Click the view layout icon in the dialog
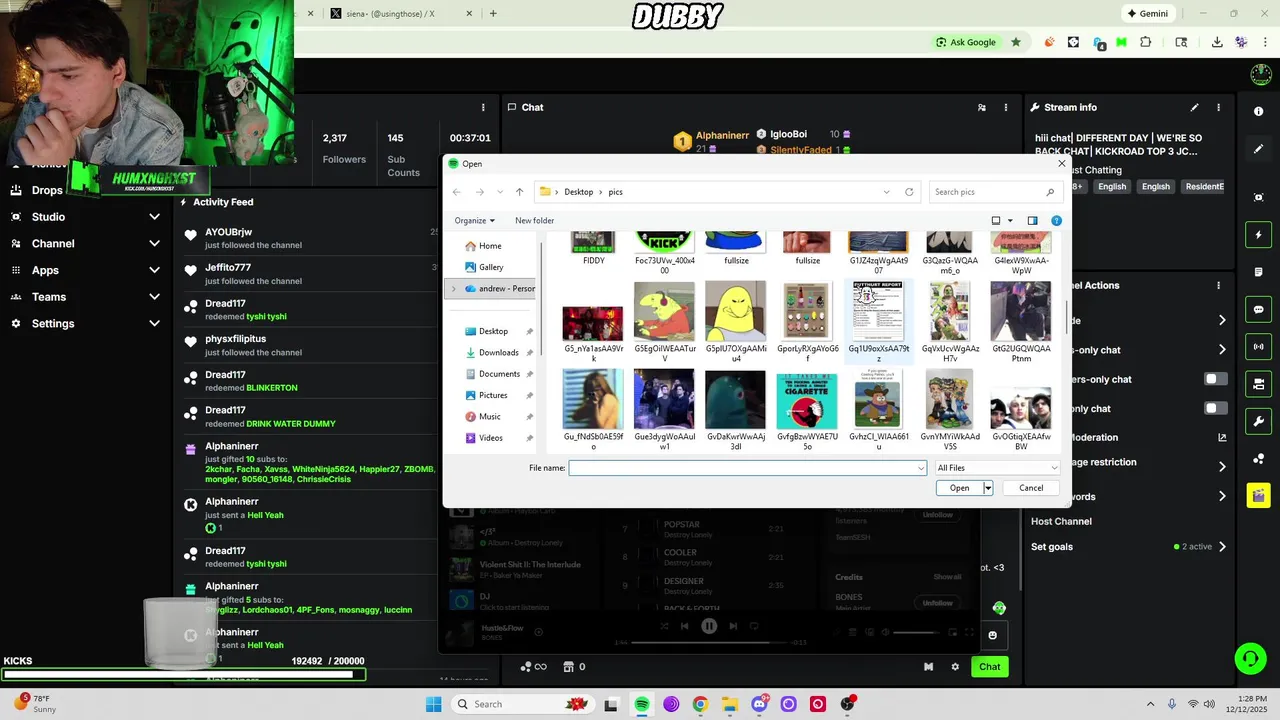 [x=996, y=221]
